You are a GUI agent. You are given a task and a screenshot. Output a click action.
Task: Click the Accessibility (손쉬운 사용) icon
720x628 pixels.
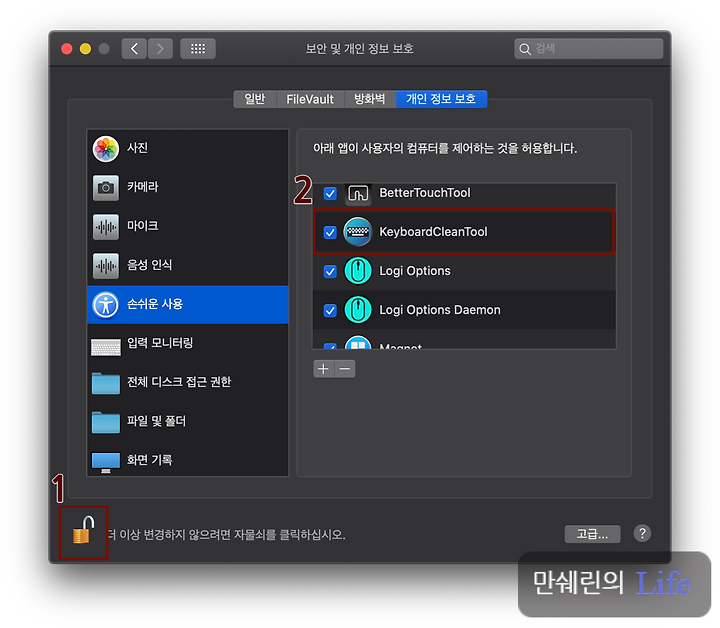106,305
